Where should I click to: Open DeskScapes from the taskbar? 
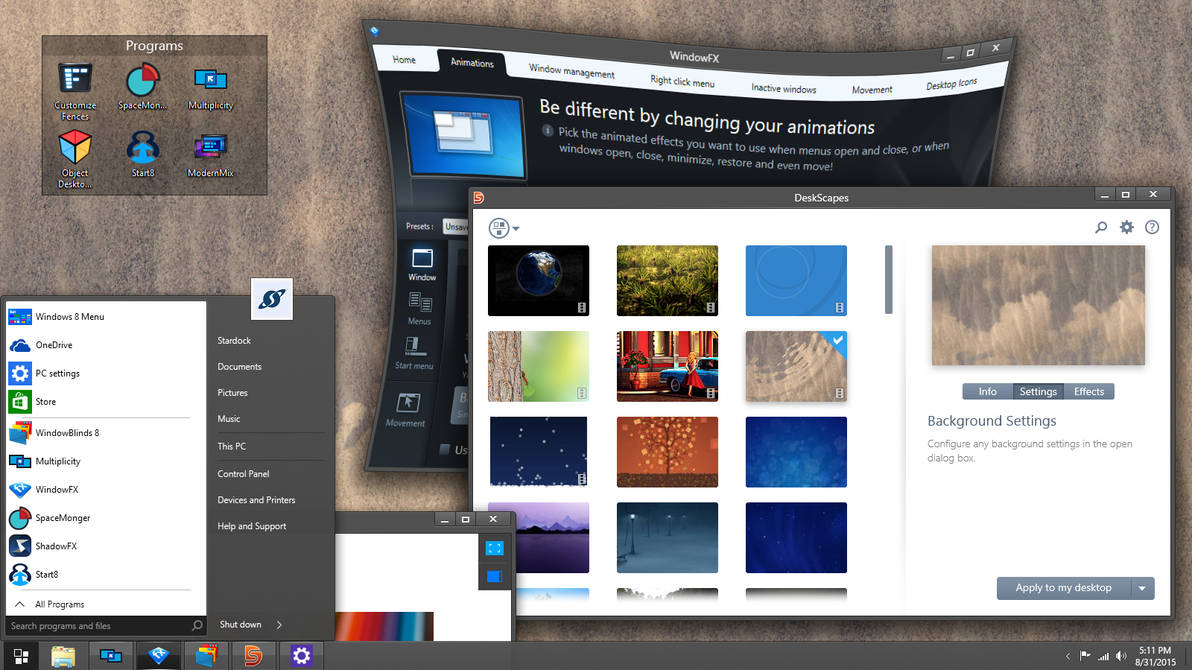point(253,656)
